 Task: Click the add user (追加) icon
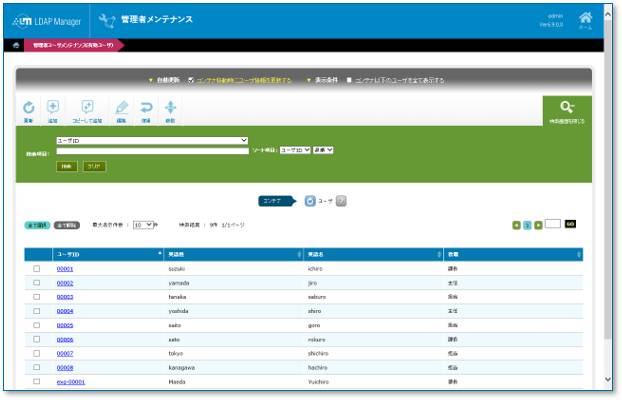[53, 108]
